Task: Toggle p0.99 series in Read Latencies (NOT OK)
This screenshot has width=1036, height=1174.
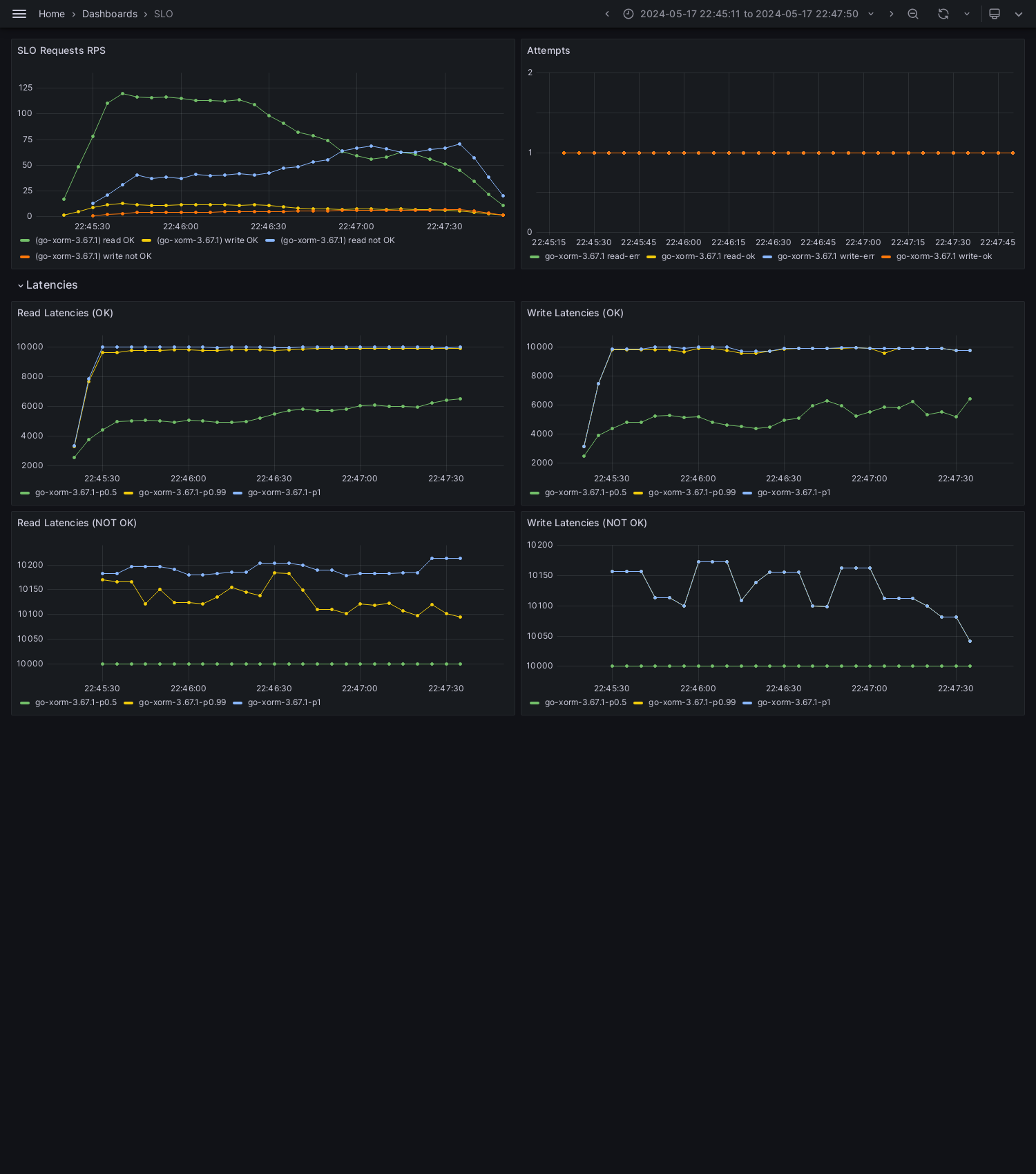Action: coord(182,702)
